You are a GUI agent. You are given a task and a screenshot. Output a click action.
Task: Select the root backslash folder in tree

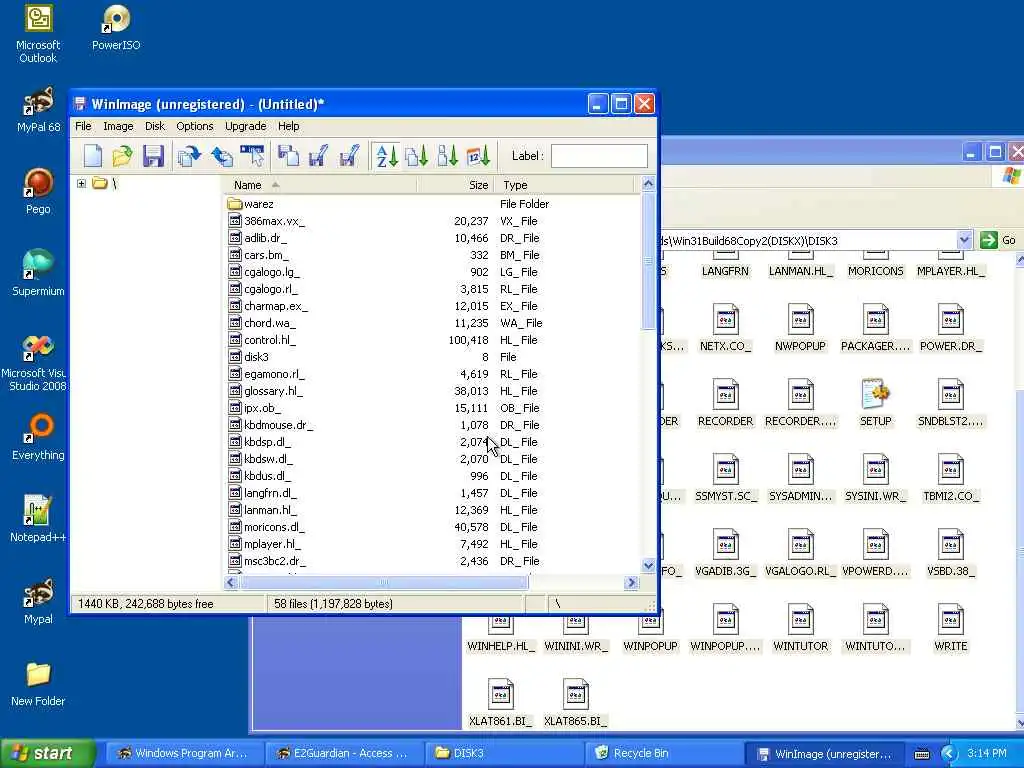pos(104,184)
